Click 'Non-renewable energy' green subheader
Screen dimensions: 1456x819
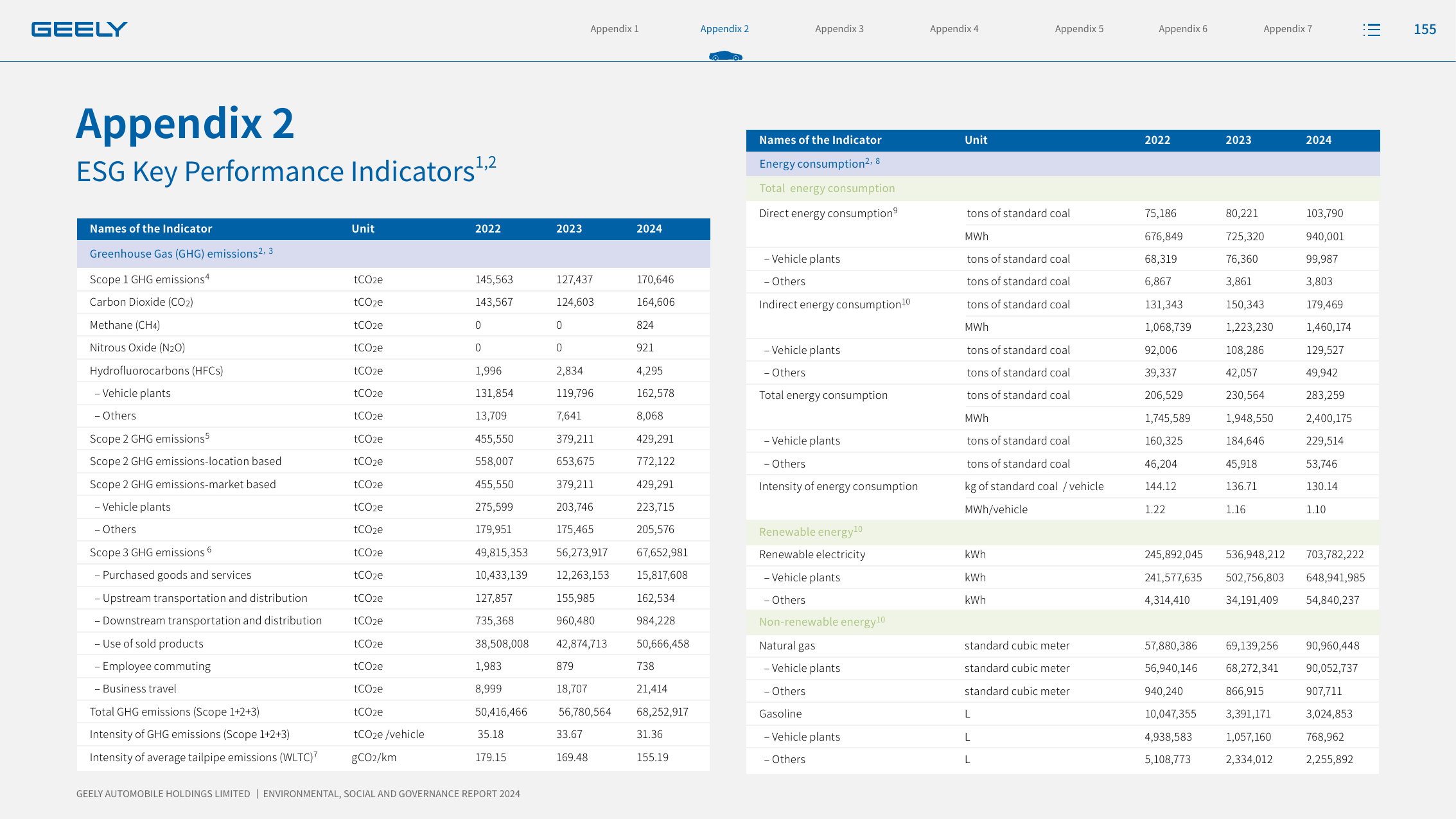pyautogui.click(x=821, y=621)
